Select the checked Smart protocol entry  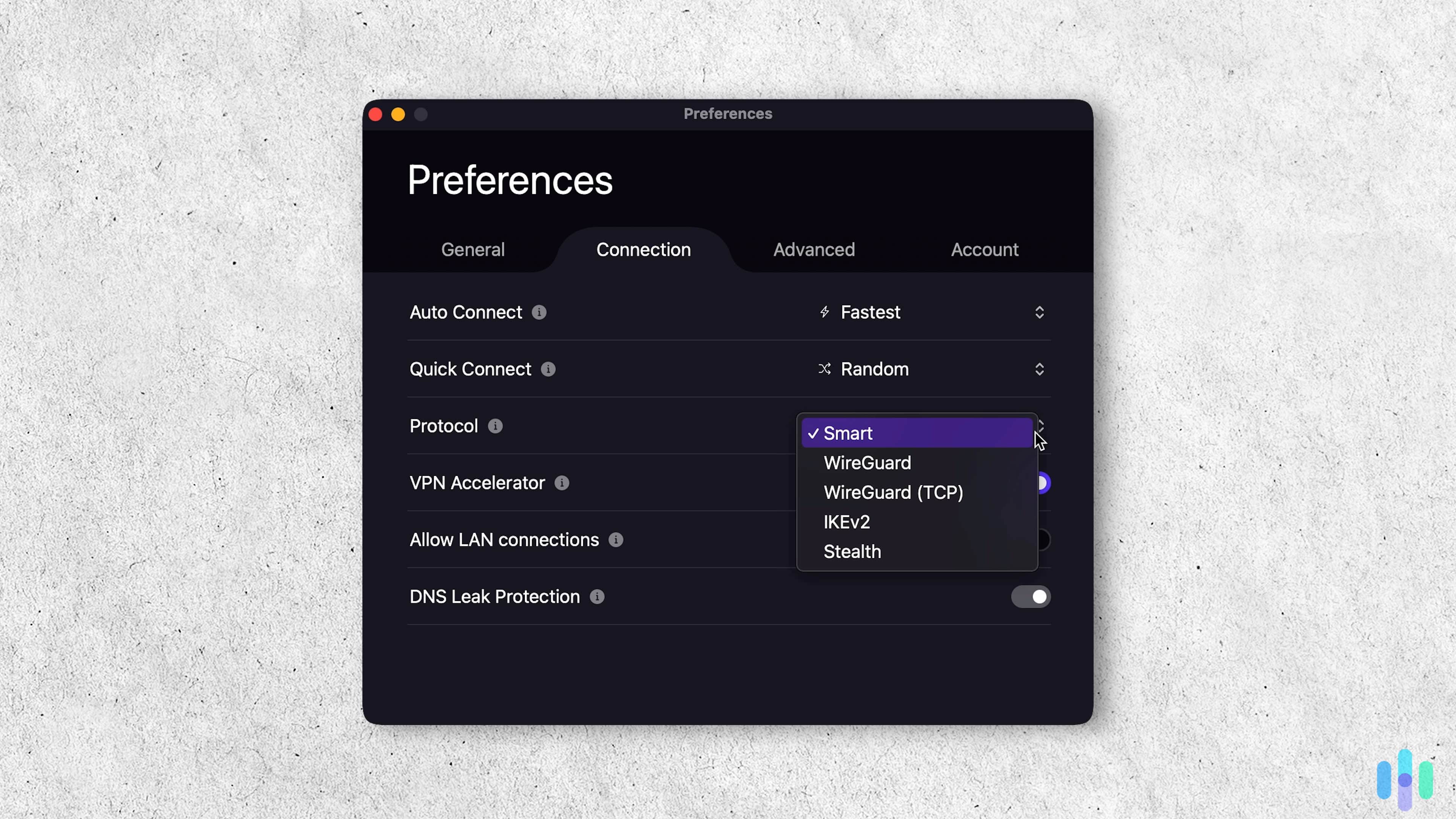pyautogui.click(x=848, y=433)
